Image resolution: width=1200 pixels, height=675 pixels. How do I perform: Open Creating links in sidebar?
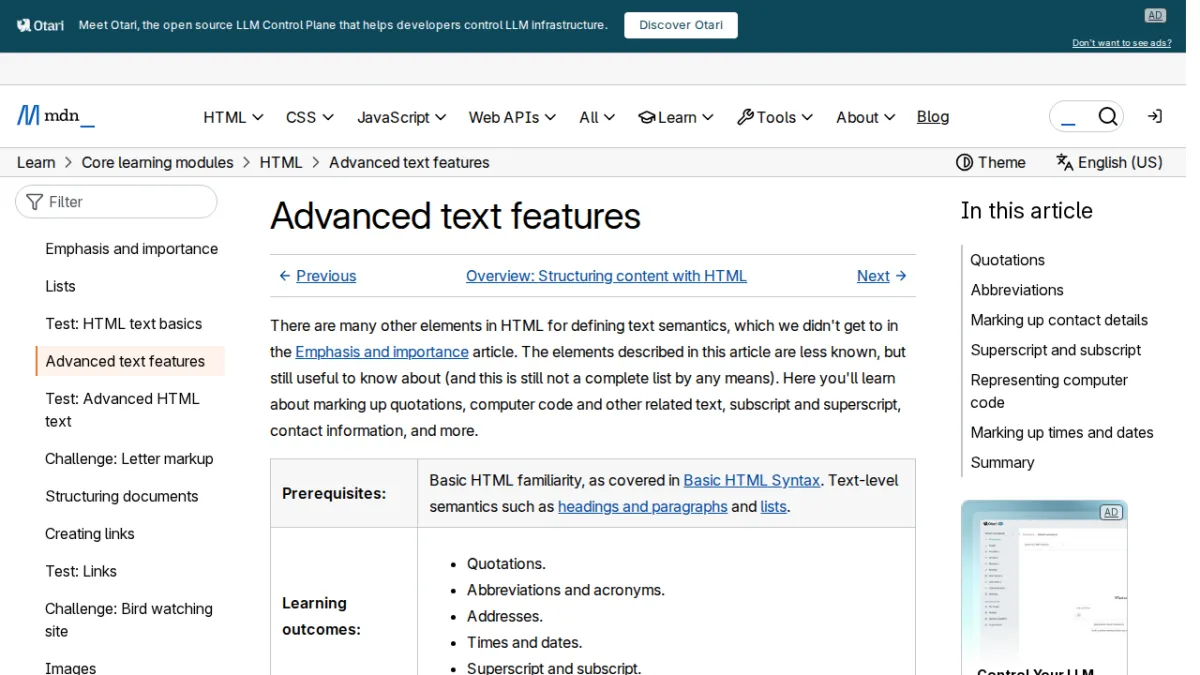(x=90, y=534)
